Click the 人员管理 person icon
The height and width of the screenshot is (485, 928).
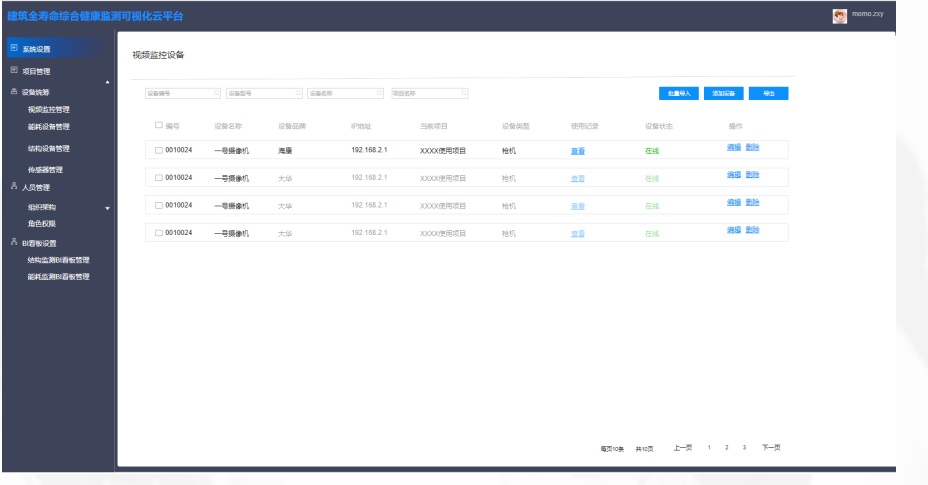(14, 187)
